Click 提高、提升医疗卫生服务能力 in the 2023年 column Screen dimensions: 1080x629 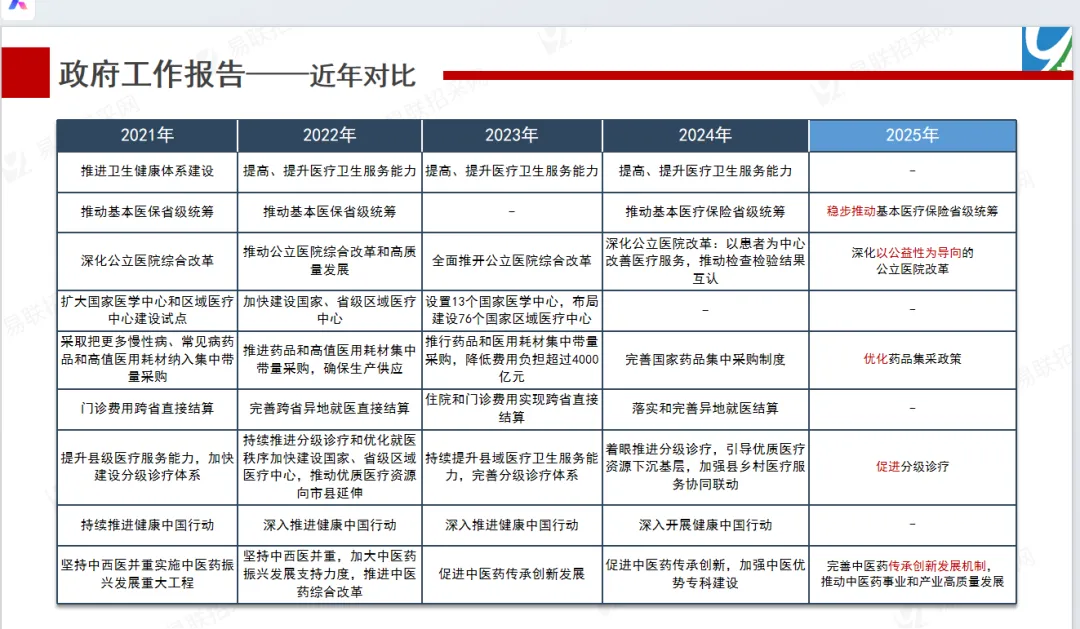click(511, 172)
